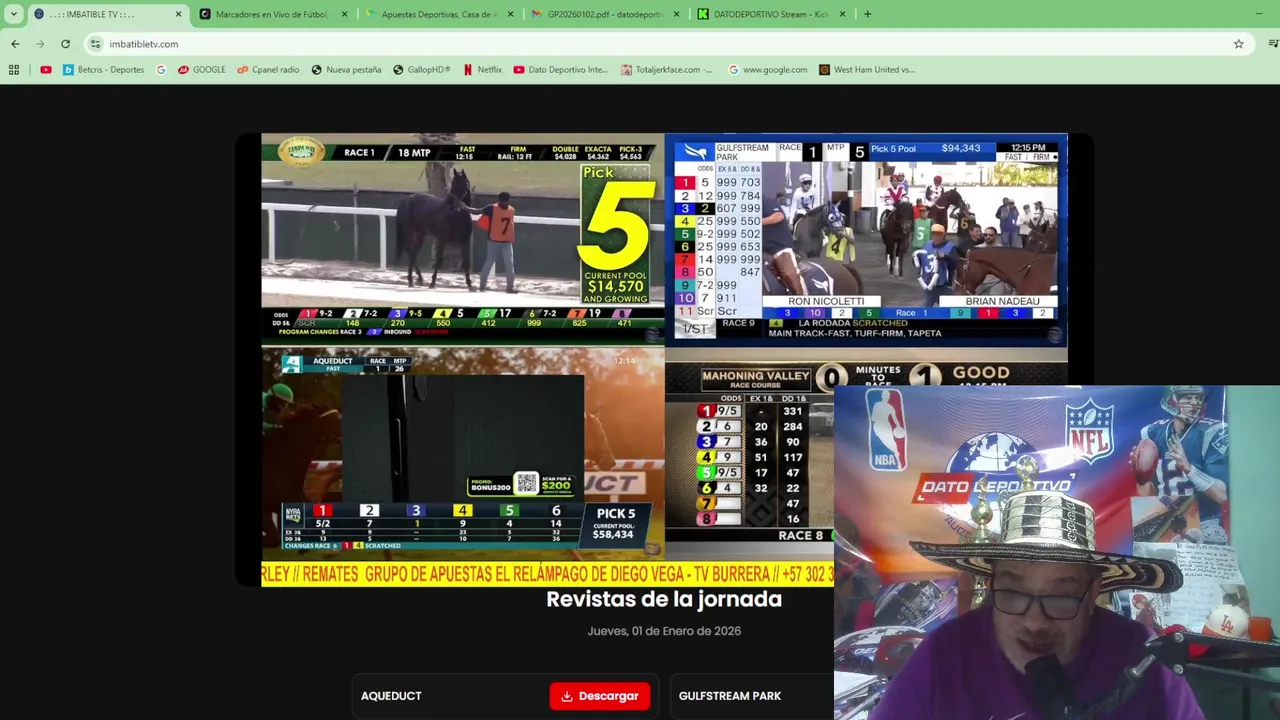Open the apps grid in bookmarks bar

(14, 70)
